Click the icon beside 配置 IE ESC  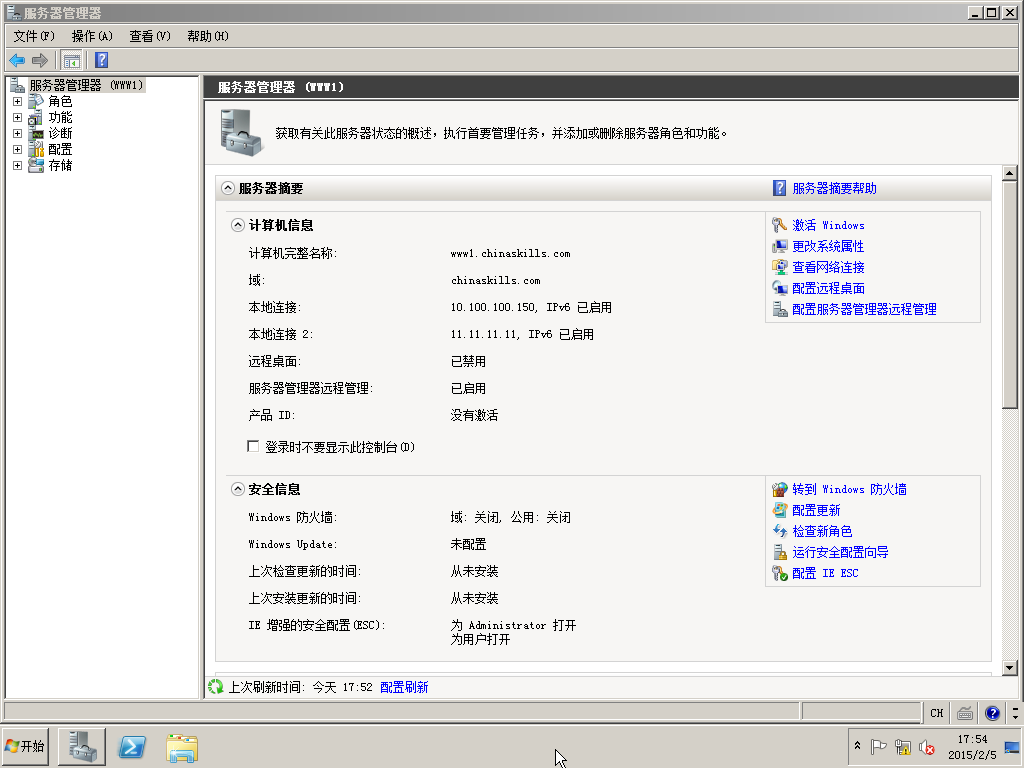point(779,573)
